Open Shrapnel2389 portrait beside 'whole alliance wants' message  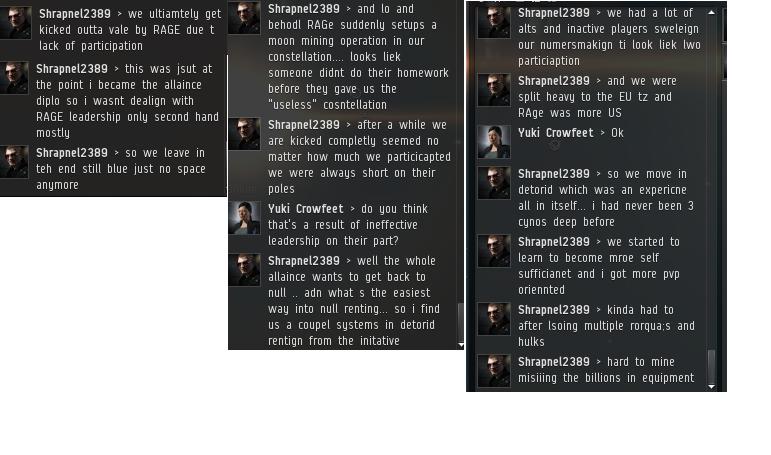(244, 270)
